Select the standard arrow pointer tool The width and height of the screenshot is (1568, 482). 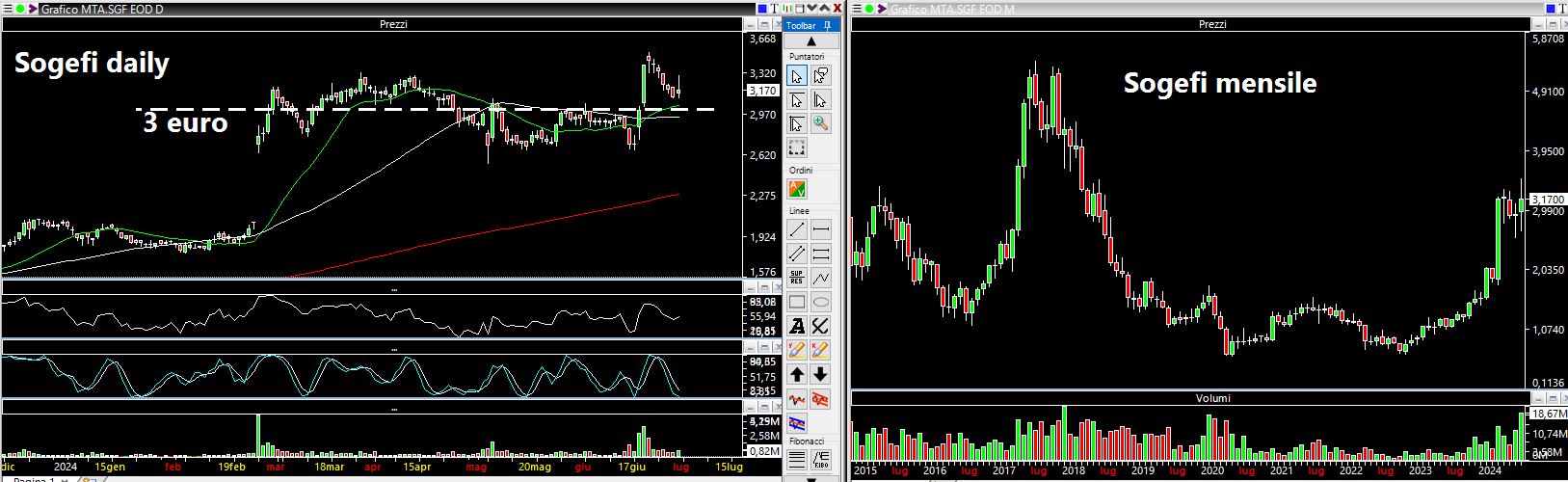[797, 76]
